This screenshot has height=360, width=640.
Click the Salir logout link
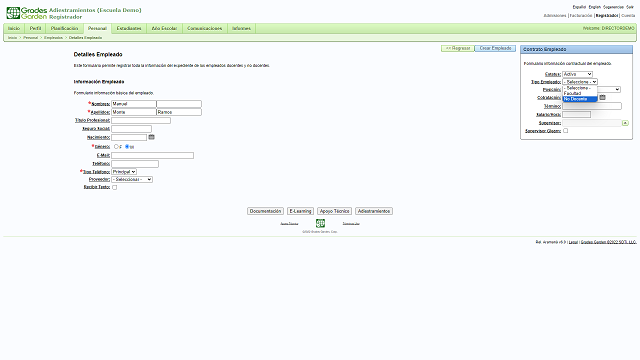click(x=630, y=7)
